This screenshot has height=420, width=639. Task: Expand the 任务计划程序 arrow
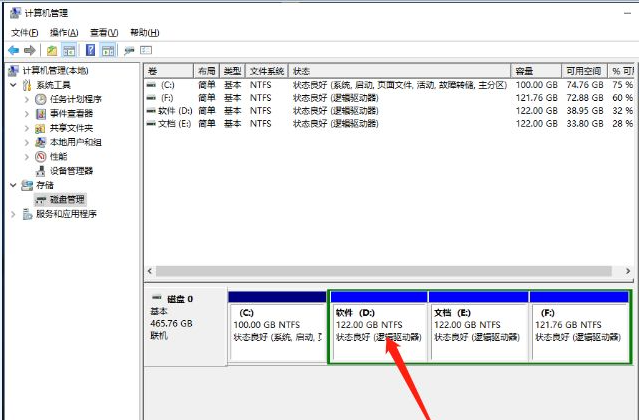27,99
